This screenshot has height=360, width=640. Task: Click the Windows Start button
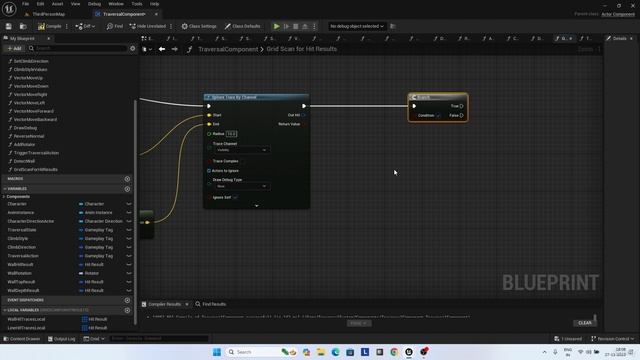[x=217, y=352]
